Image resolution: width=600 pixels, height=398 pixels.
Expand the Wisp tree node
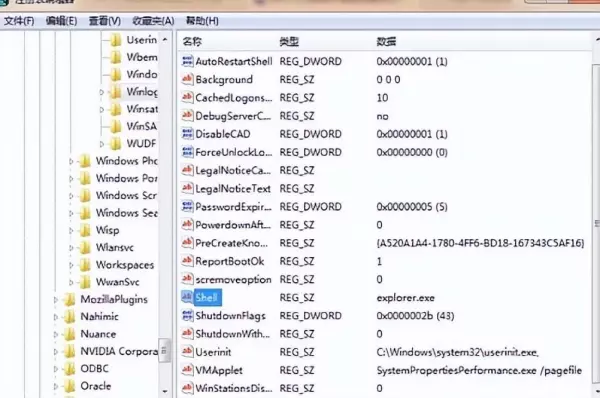click(71, 230)
